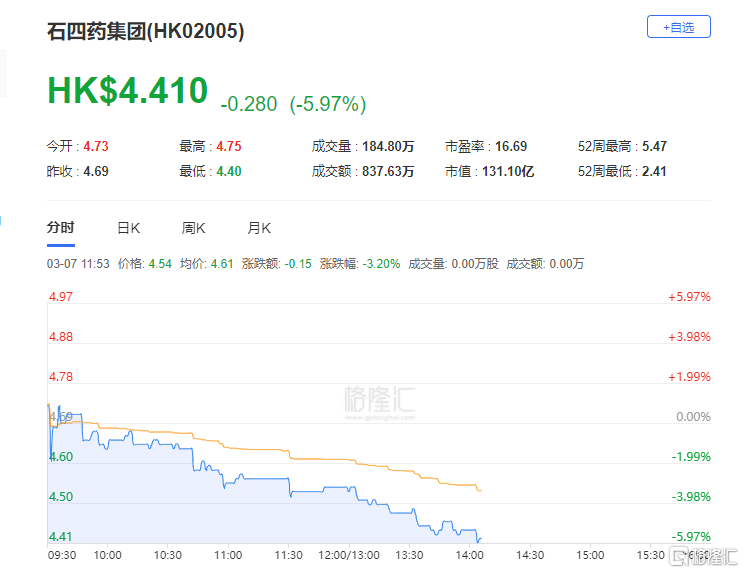744x573 pixels.
Task: Click the 4.41 y-axis price label
Action: (61, 536)
